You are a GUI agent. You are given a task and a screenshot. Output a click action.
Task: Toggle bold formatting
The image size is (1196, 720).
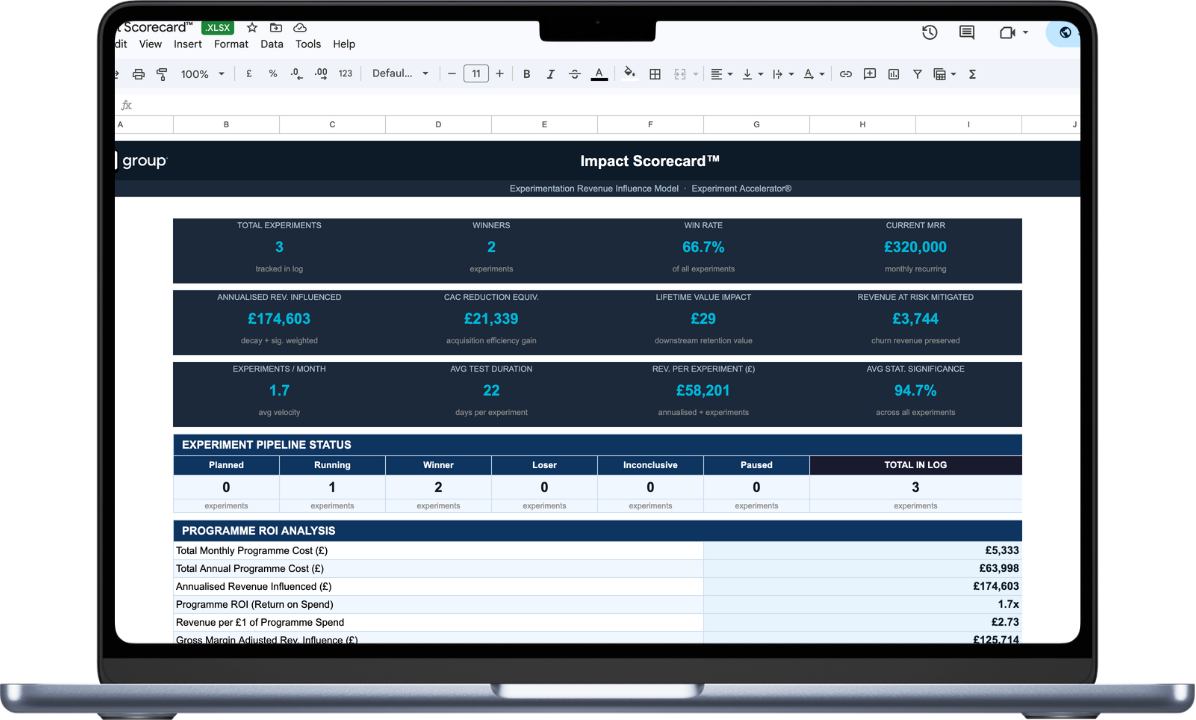click(x=527, y=73)
